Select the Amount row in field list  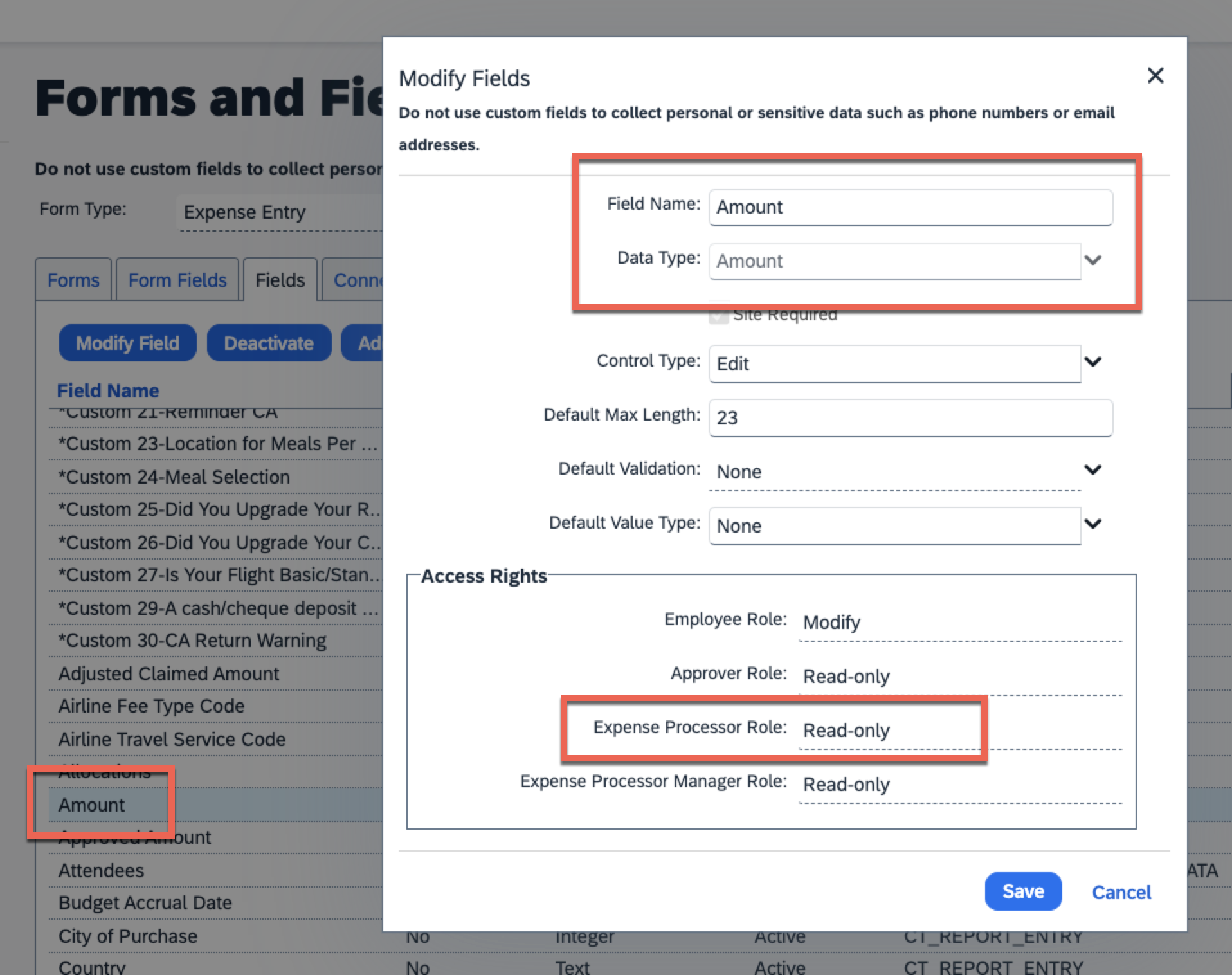click(x=92, y=805)
